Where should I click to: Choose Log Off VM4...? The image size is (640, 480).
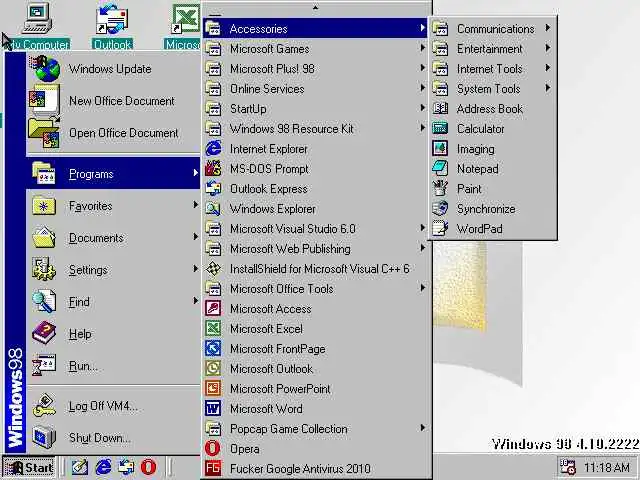113,406
